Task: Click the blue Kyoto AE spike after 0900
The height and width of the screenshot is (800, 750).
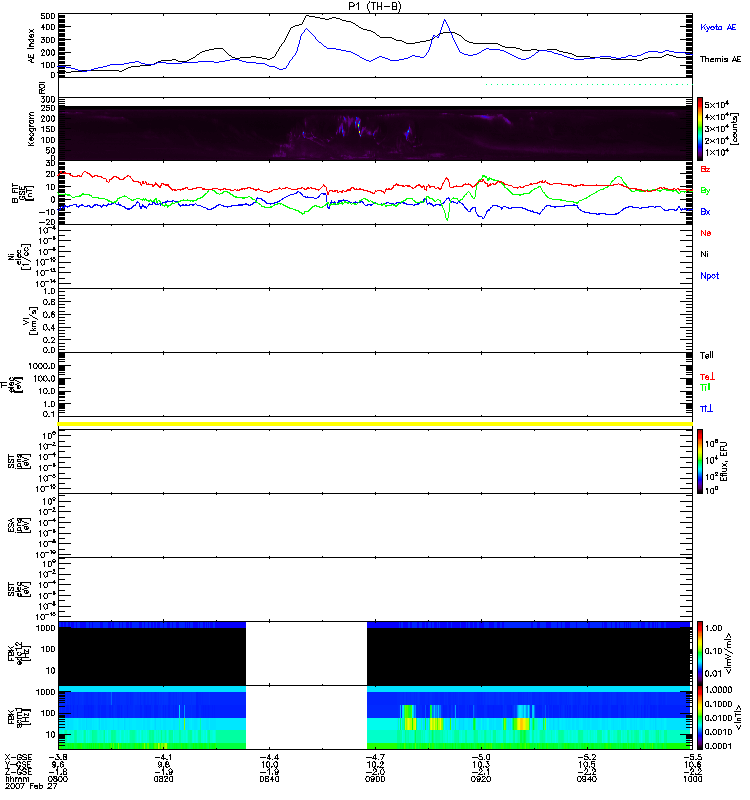Action: coord(445,21)
